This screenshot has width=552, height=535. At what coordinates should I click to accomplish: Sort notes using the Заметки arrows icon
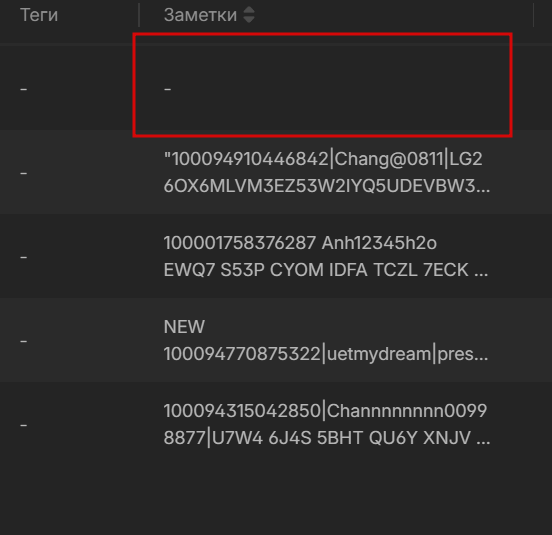pyautogui.click(x=249, y=15)
